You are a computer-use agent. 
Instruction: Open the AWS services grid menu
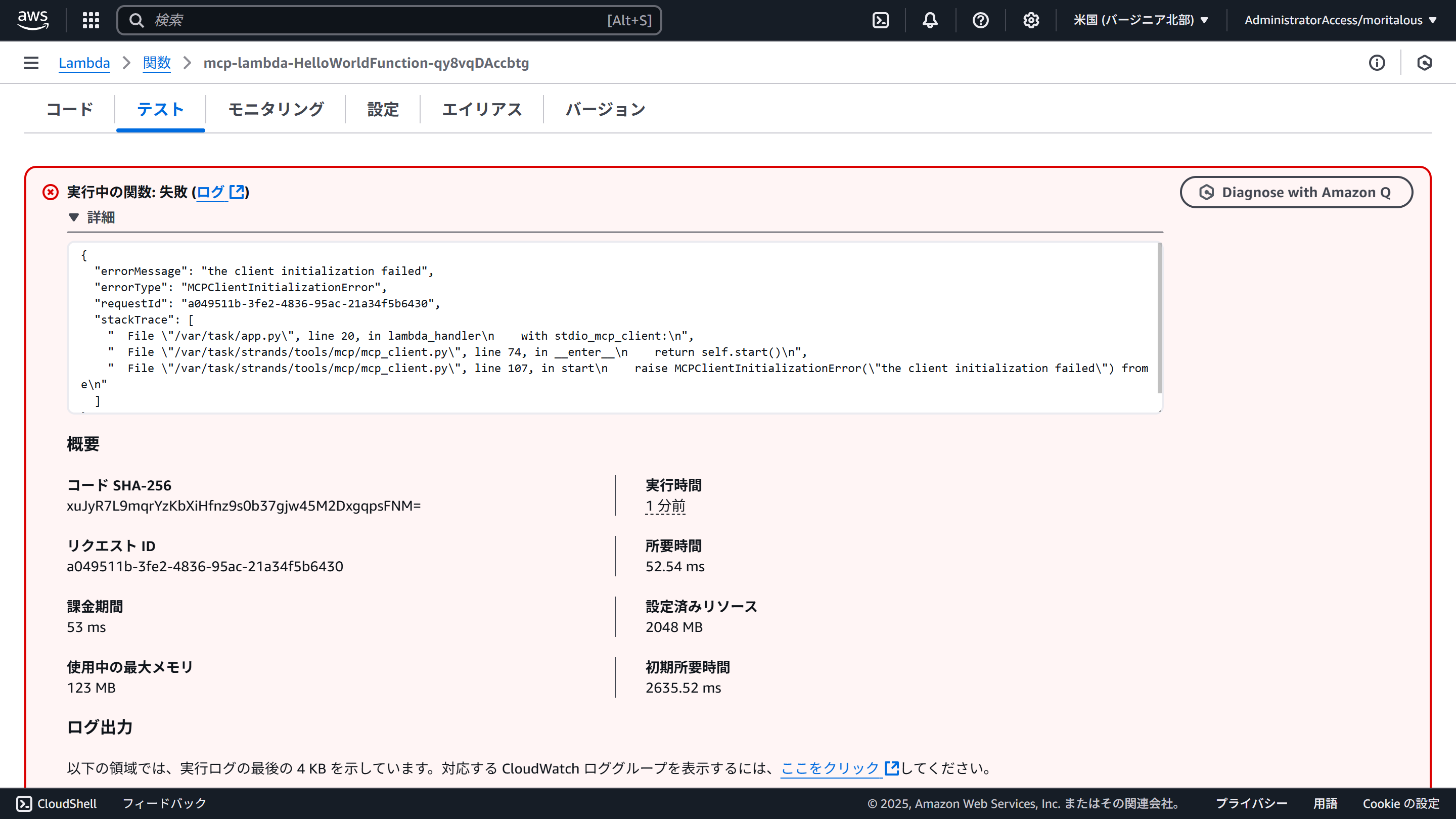91,20
